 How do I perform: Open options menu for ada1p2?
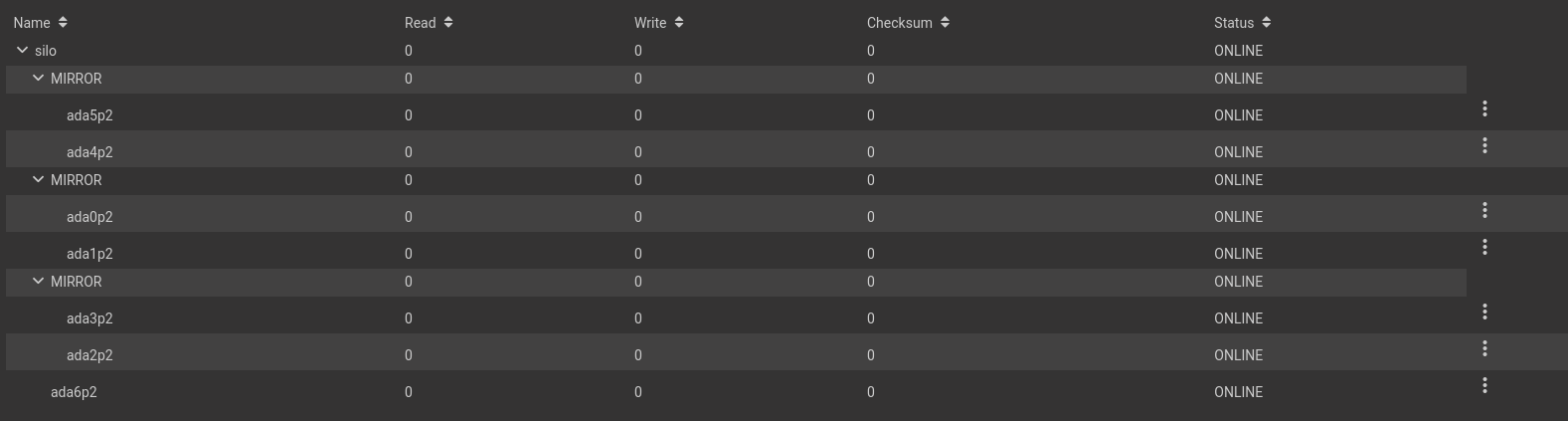1484,247
